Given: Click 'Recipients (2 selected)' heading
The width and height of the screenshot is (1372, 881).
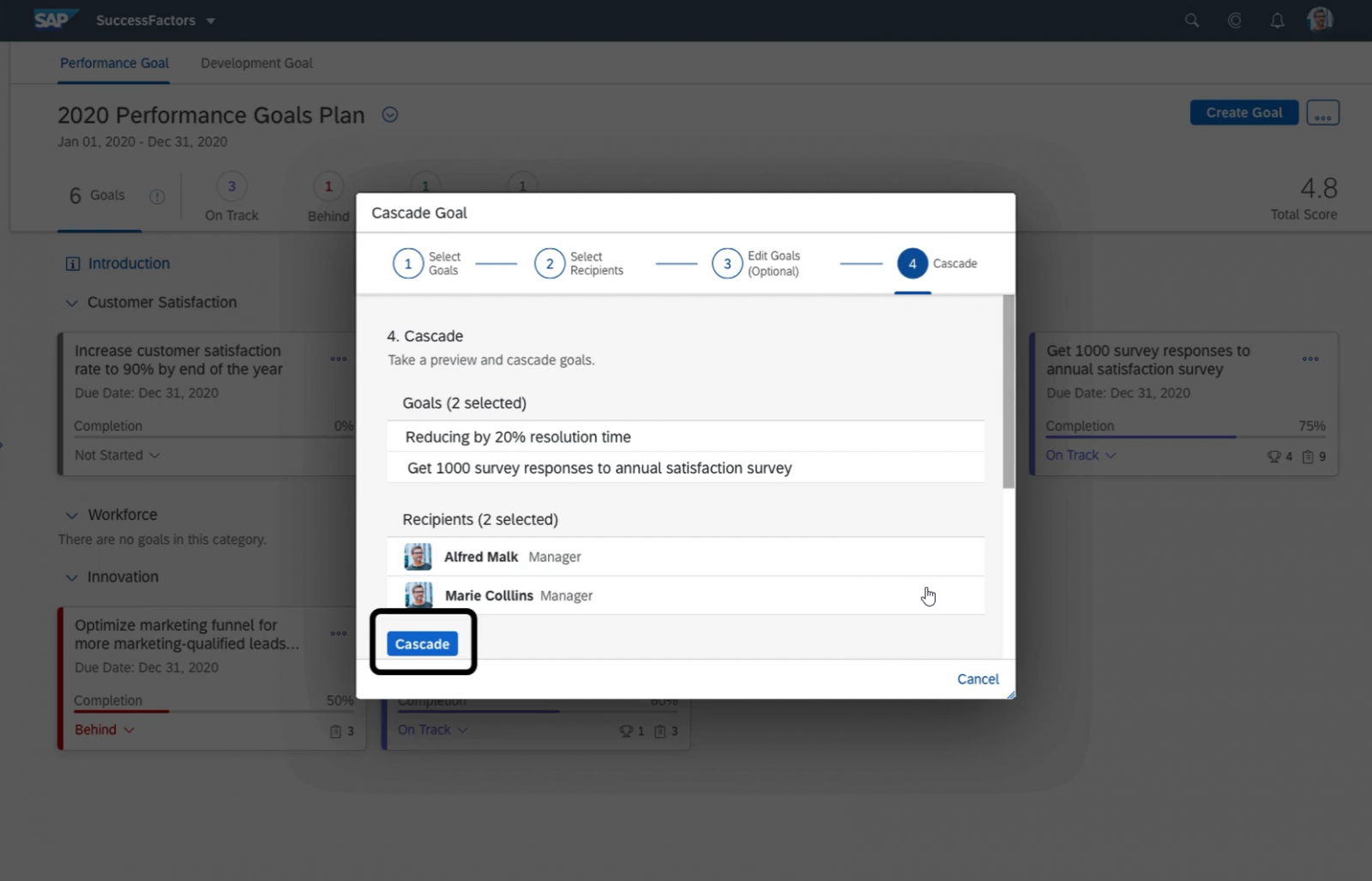Looking at the screenshot, I should click(480, 520).
